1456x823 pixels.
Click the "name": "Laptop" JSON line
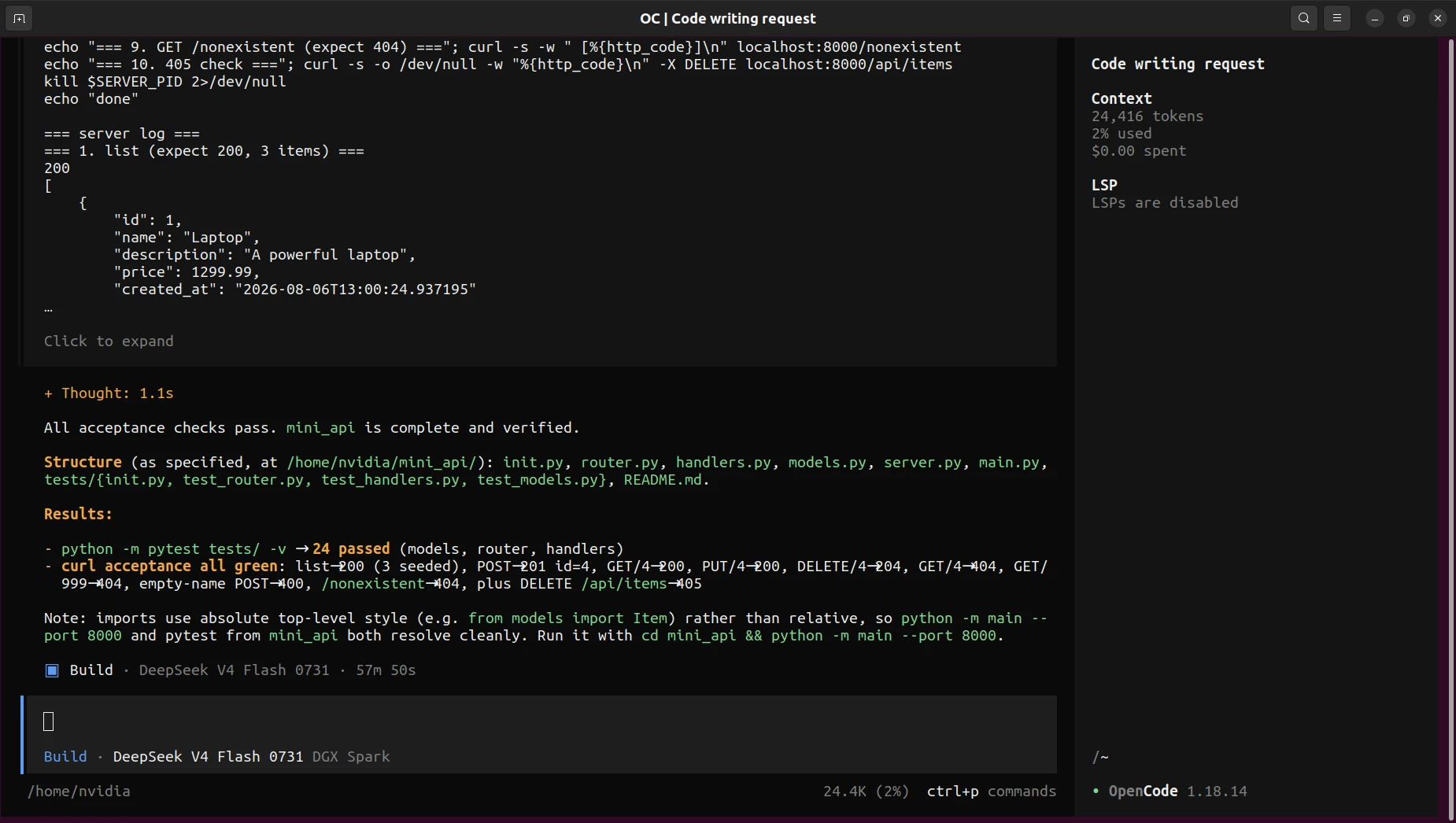[187, 238]
